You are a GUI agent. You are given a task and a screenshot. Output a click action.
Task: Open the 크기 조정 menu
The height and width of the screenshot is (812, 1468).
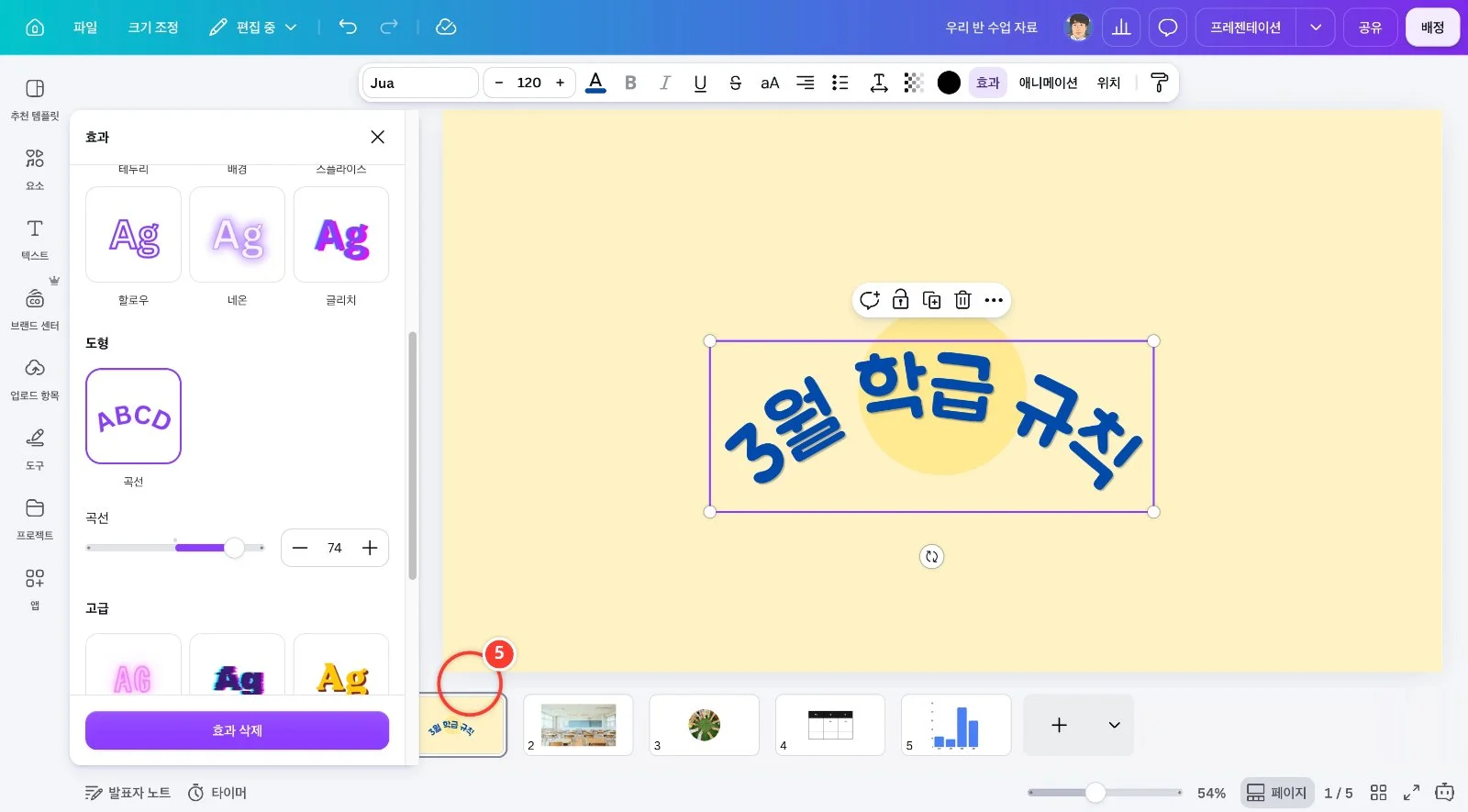(x=153, y=28)
